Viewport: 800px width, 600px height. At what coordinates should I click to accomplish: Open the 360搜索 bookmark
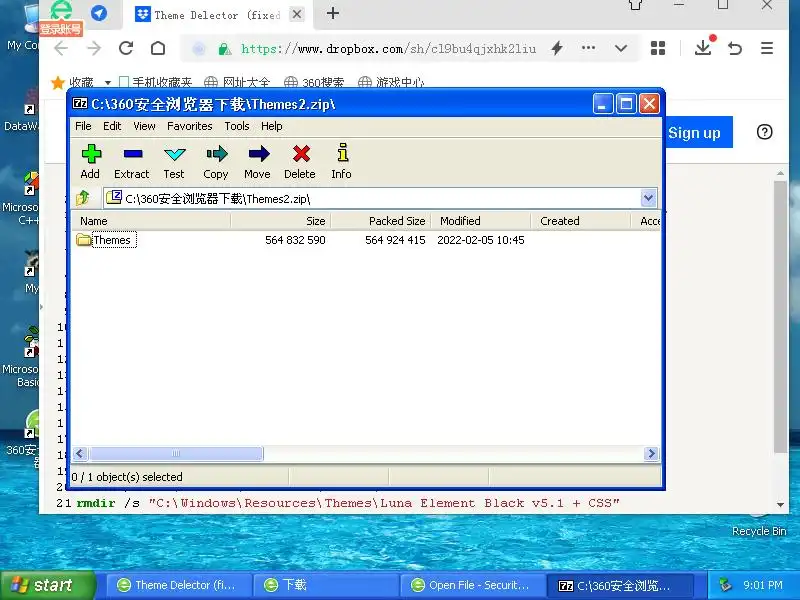[x=314, y=82]
